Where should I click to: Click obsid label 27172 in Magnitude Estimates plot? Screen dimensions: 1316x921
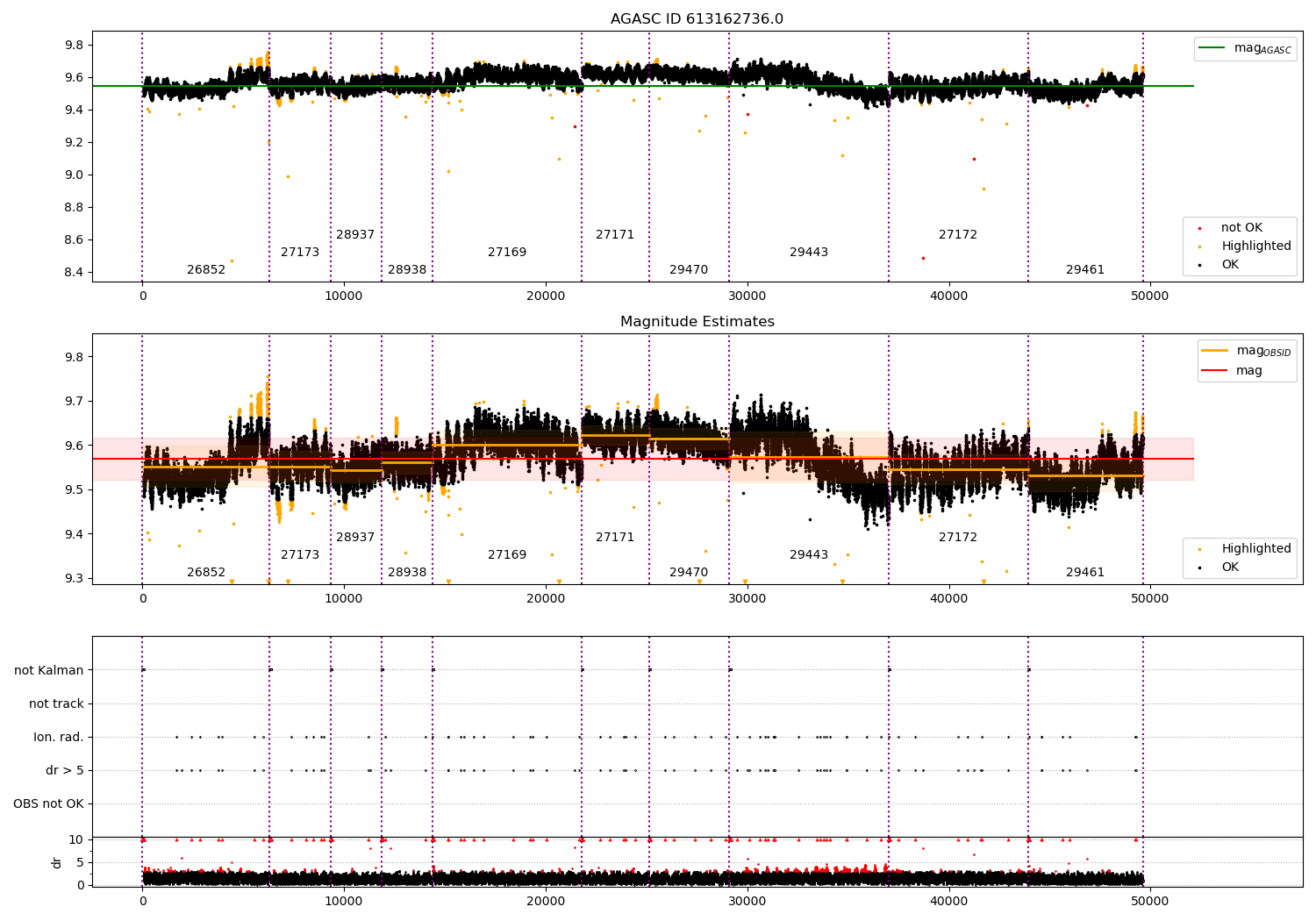[958, 538]
